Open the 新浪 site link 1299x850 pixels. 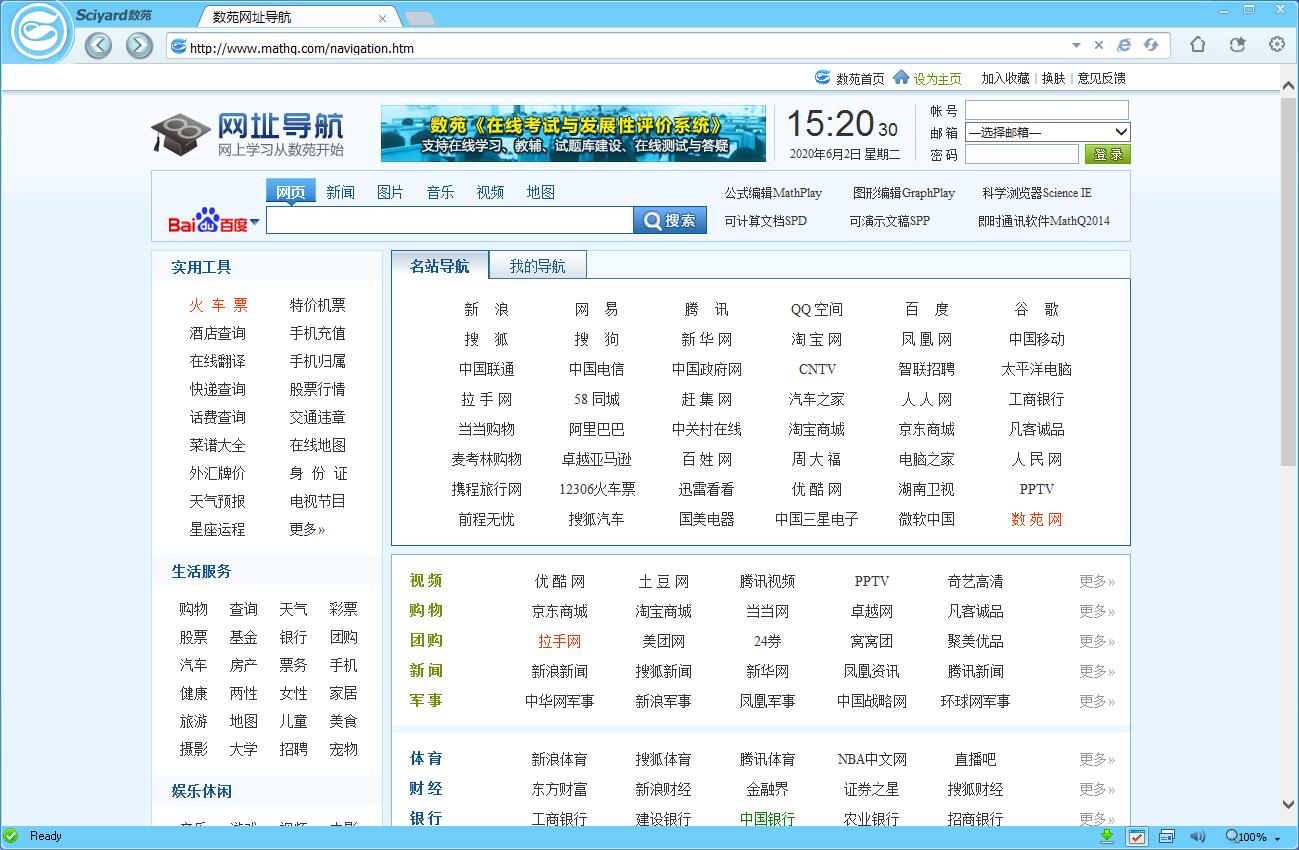pyautogui.click(x=486, y=309)
